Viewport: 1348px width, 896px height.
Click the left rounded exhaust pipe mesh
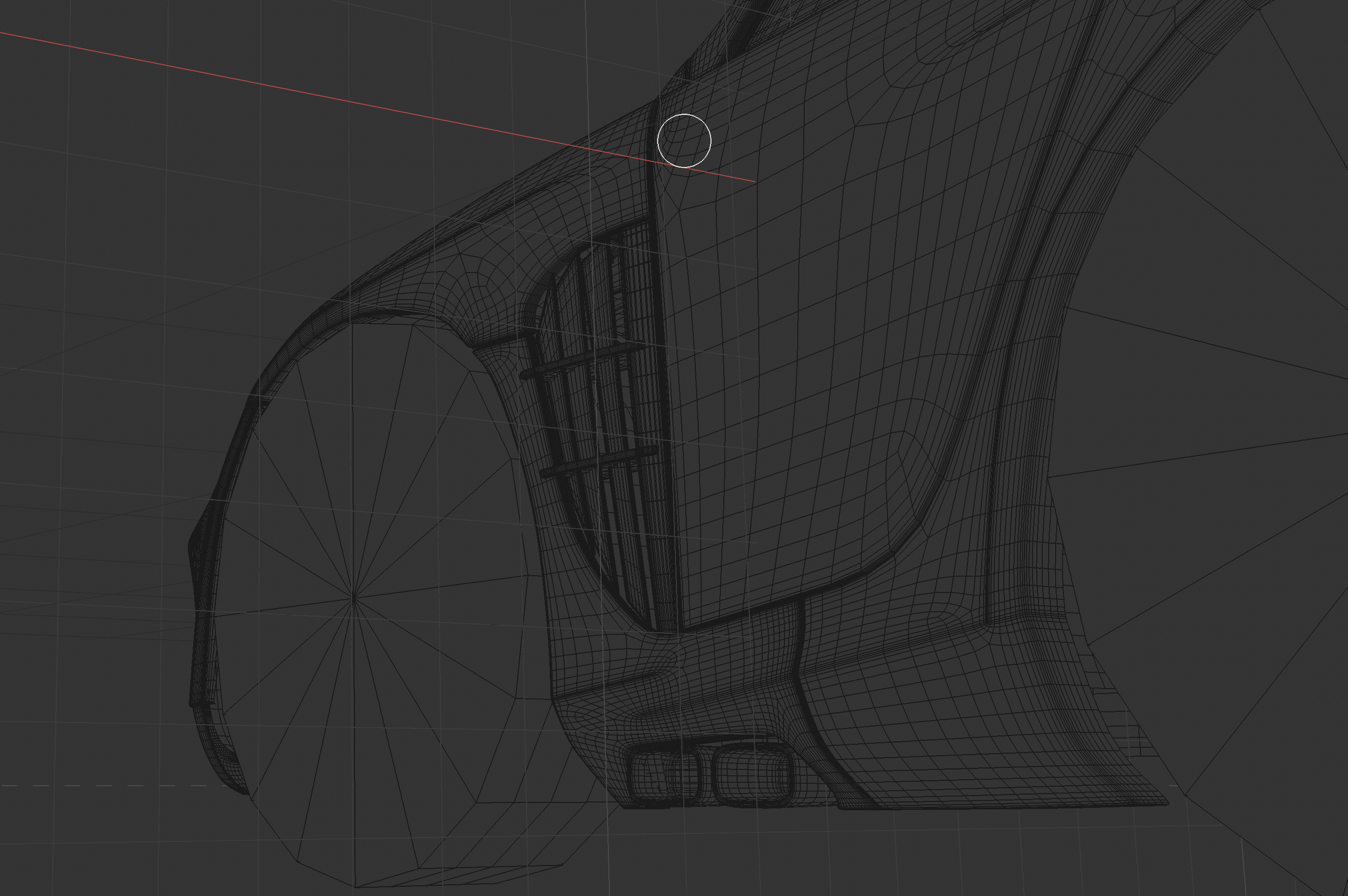pyautogui.click(x=664, y=775)
